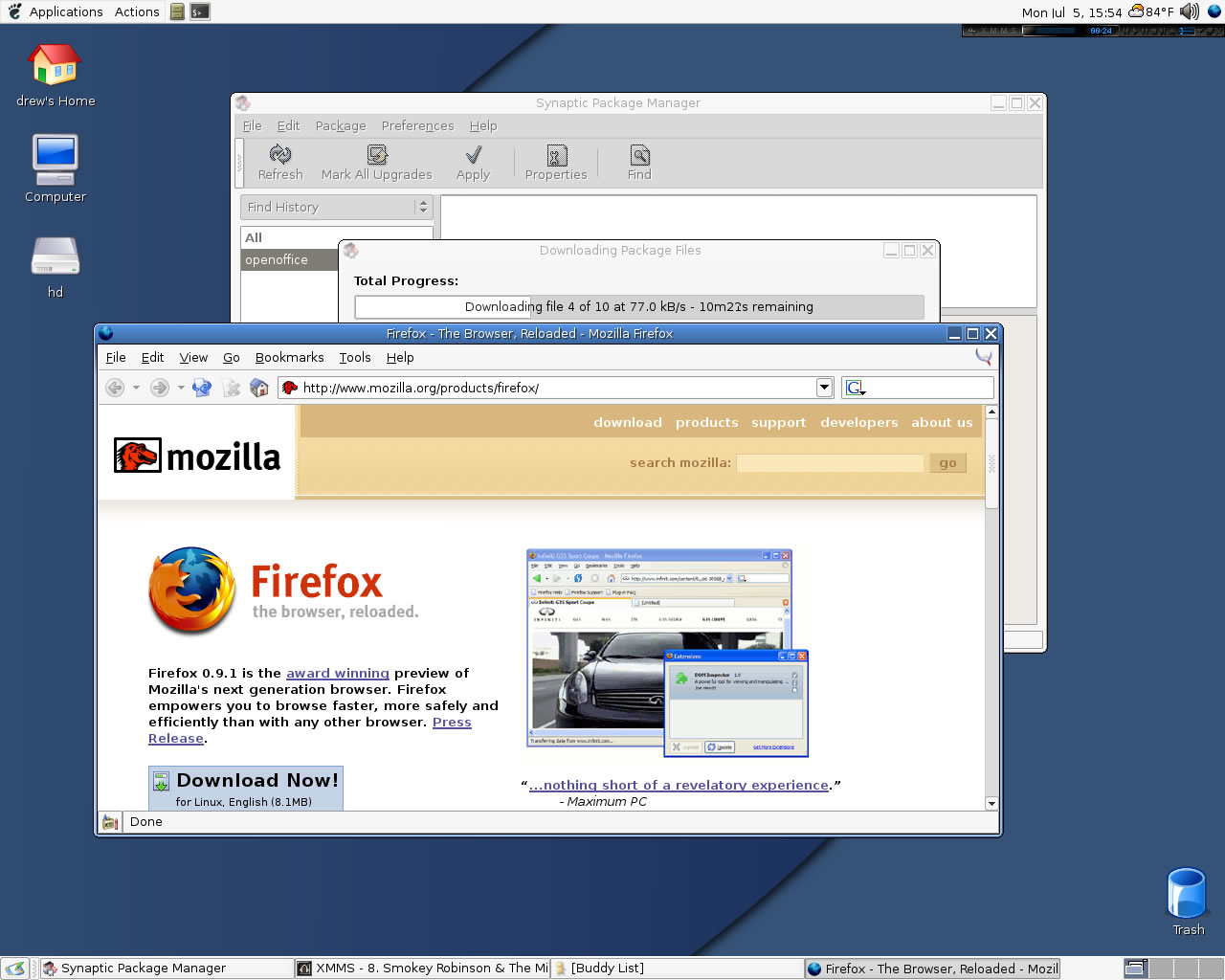Screen dimensions: 1225x980
Task: Open Firefox File menu
Action: pyautogui.click(x=116, y=357)
